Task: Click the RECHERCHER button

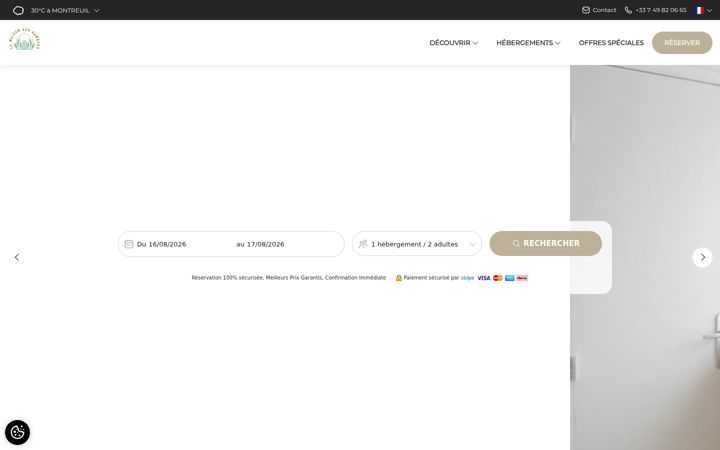Action: click(x=546, y=243)
